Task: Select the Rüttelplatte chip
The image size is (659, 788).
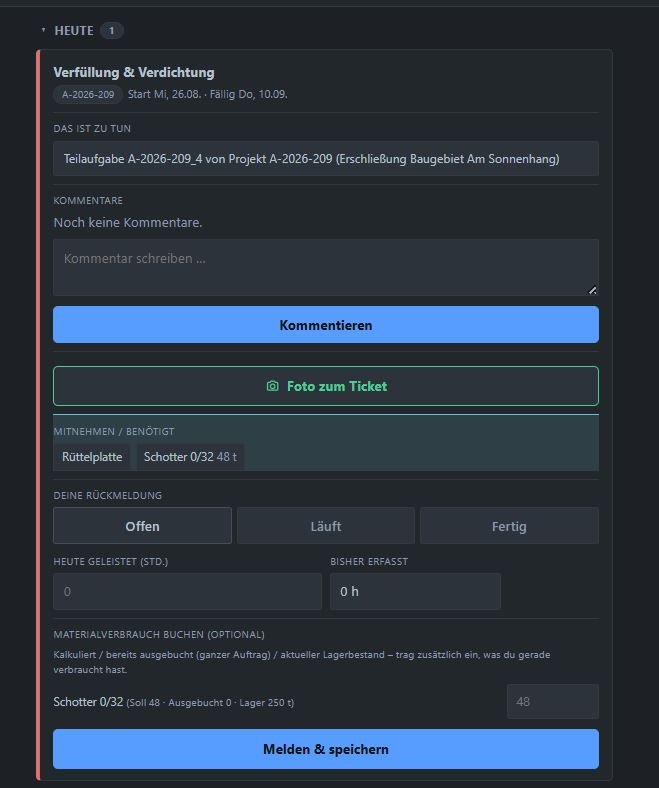Action: click(x=92, y=457)
